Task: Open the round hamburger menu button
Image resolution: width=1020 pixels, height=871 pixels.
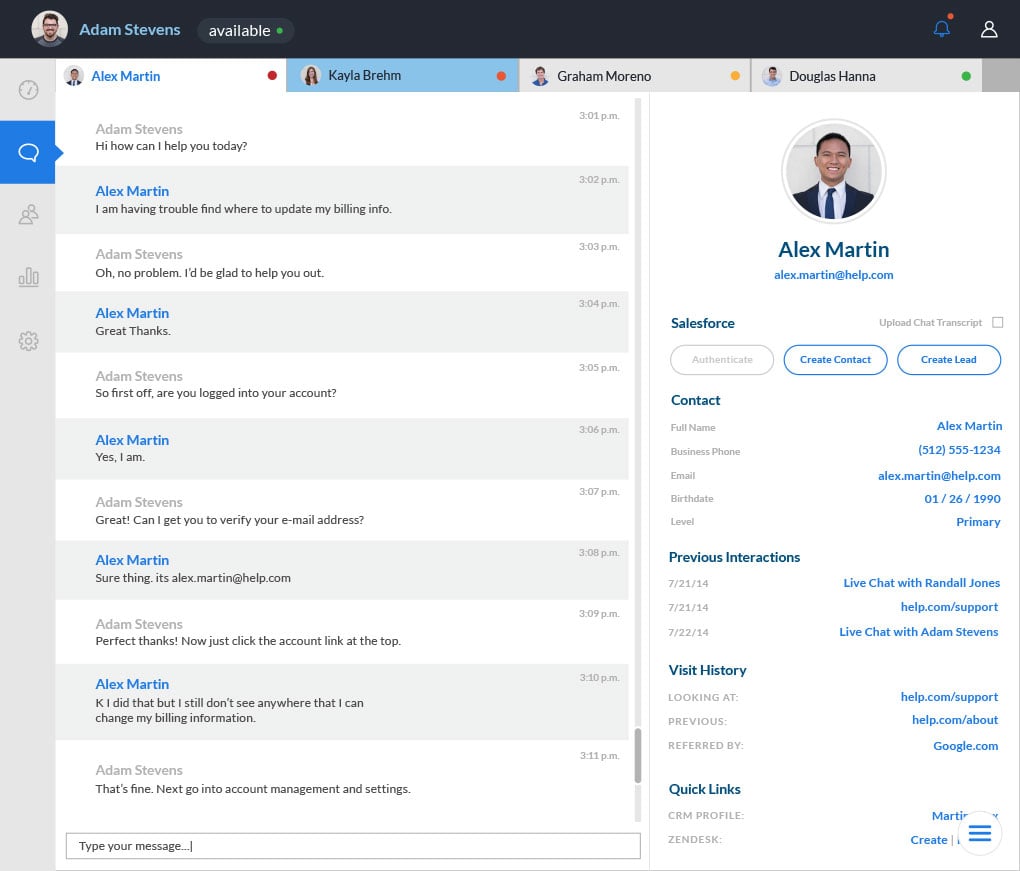Action: 979,833
